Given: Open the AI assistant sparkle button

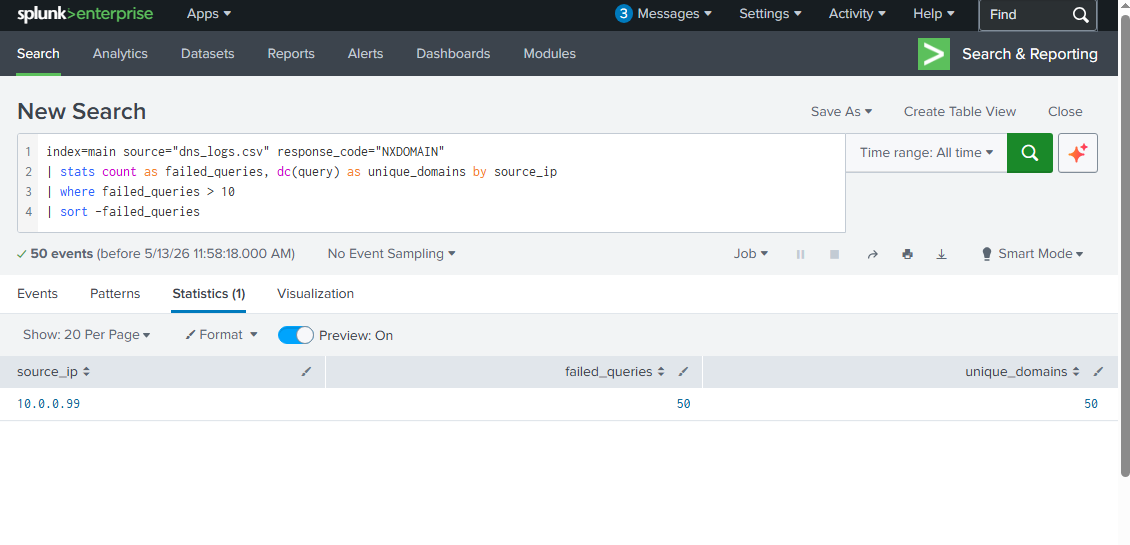Looking at the screenshot, I should tap(1077, 153).
